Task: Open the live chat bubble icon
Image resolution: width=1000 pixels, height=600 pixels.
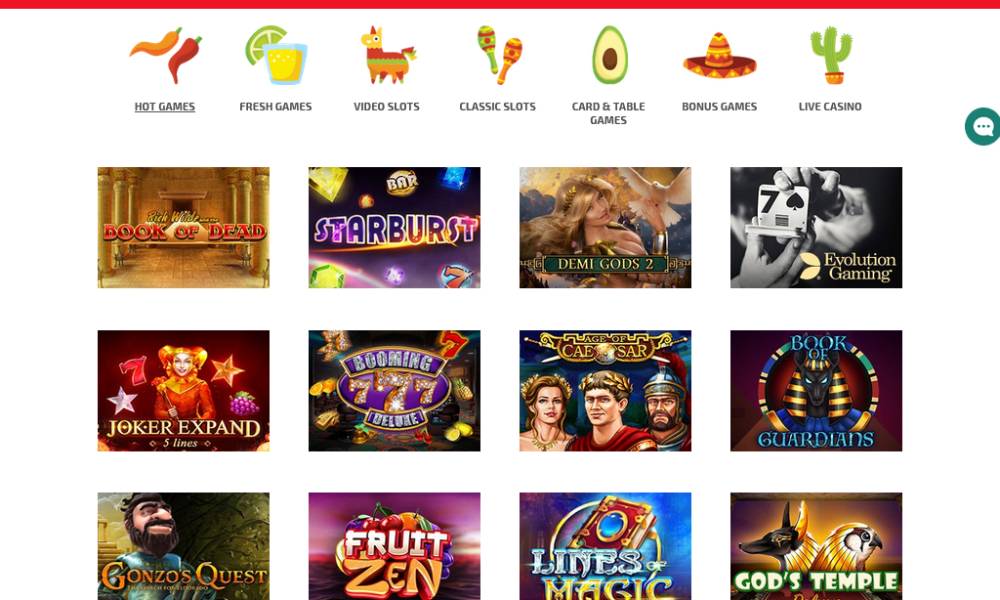Action: [982, 126]
